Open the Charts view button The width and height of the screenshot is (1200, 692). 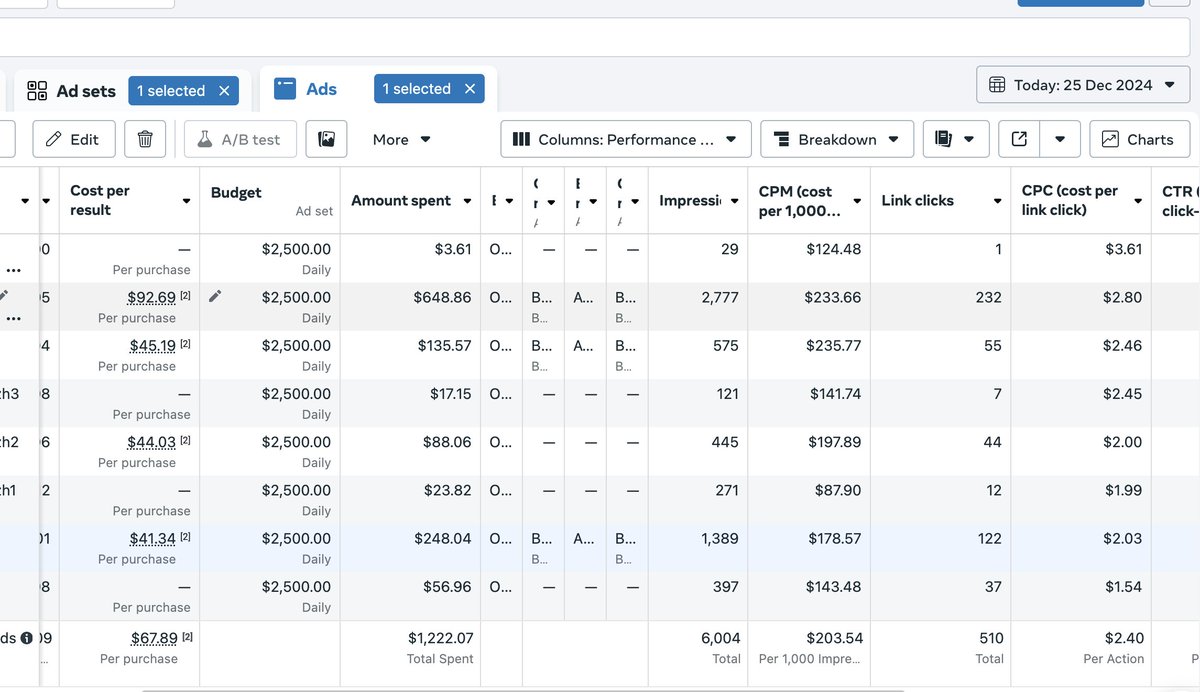[1139, 139]
